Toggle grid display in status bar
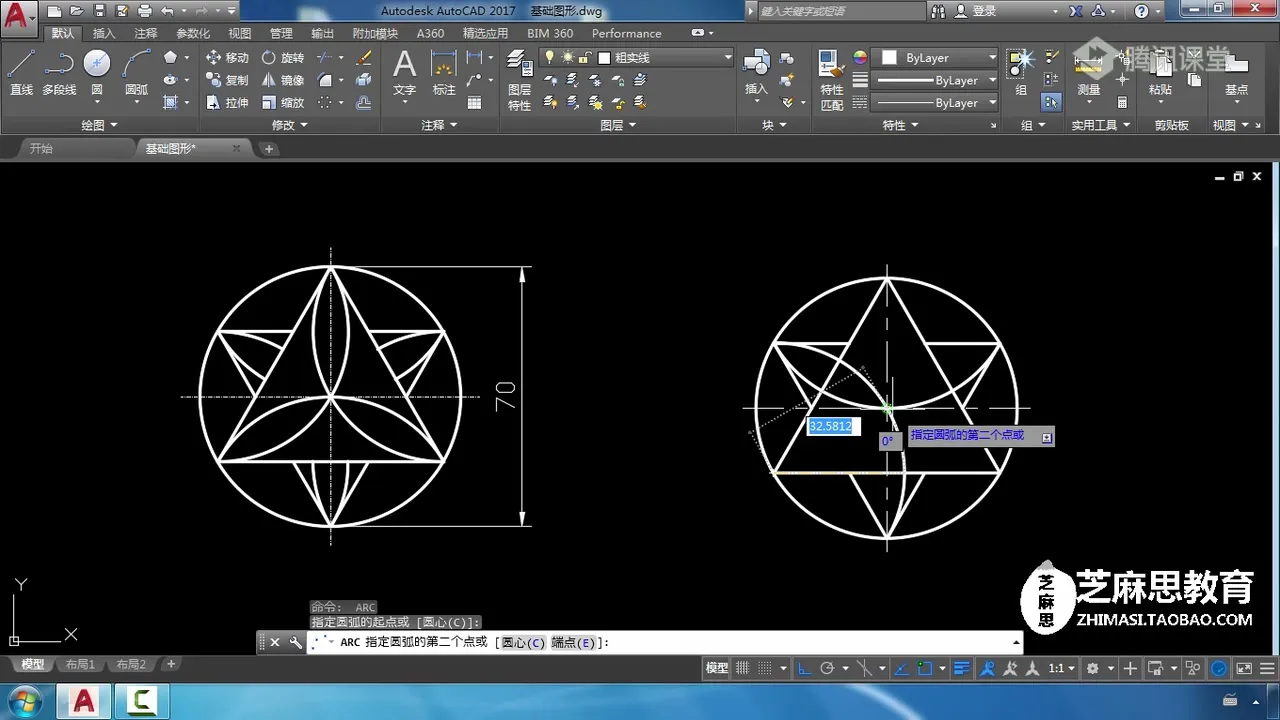This screenshot has height=720, width=1280. pos(743,668)
